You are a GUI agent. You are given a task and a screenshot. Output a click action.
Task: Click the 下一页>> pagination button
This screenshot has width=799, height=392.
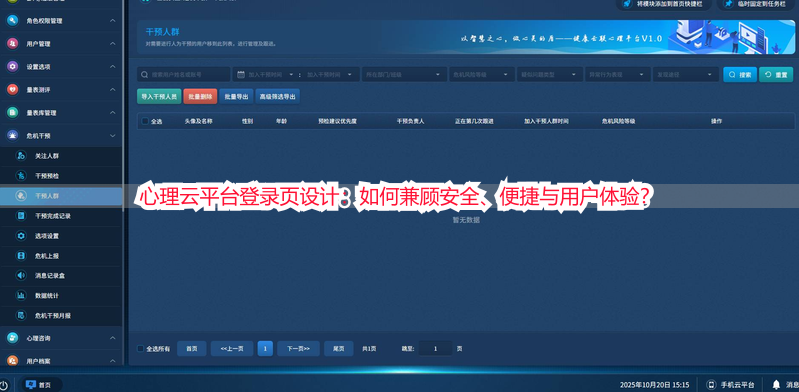pyautogui.click(x=299, y=349)
